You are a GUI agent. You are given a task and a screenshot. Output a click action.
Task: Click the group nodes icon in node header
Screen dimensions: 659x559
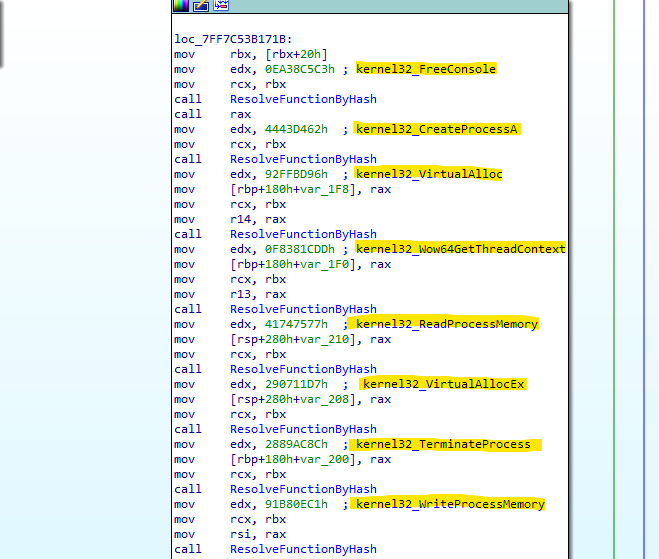coord(221,5)
